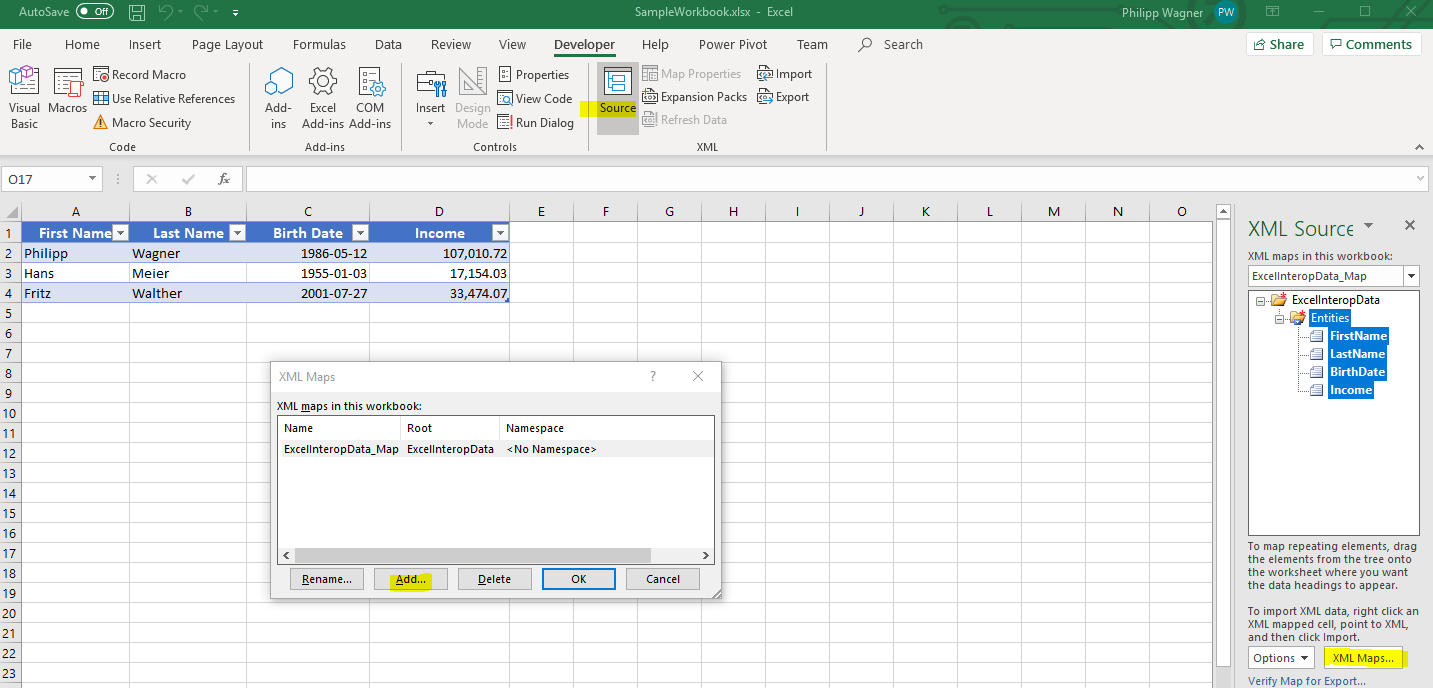The width and height of the screenshot is (1433, 688).
Task: Collapse the Entities tree node
Action: point(1279,318)
